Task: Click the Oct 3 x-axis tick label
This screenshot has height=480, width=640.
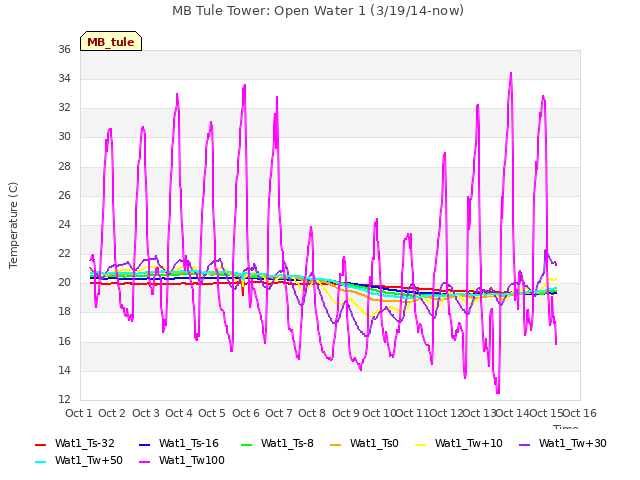Action: coord(146,413)
